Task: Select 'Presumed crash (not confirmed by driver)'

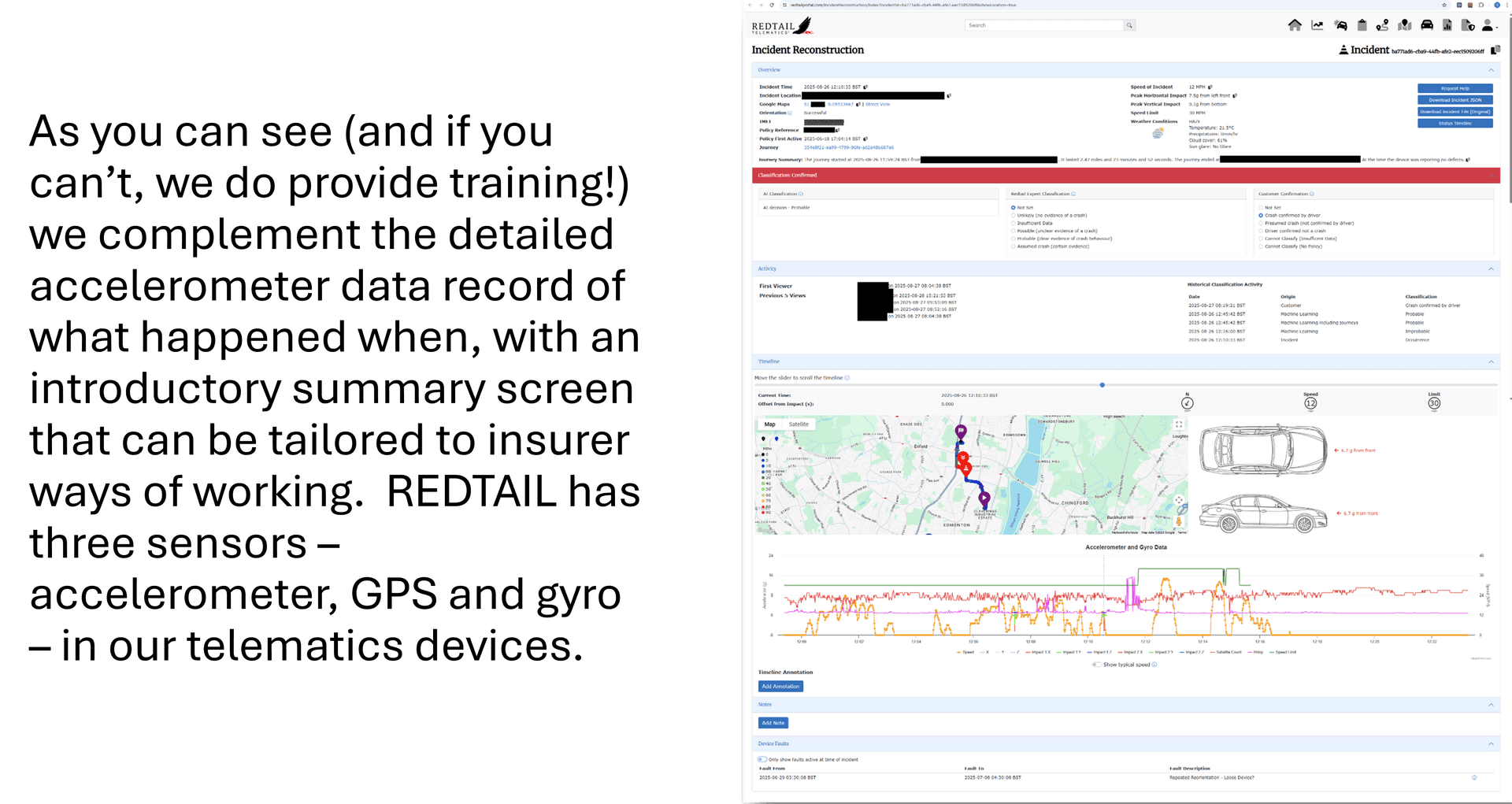Action: 1261,223
